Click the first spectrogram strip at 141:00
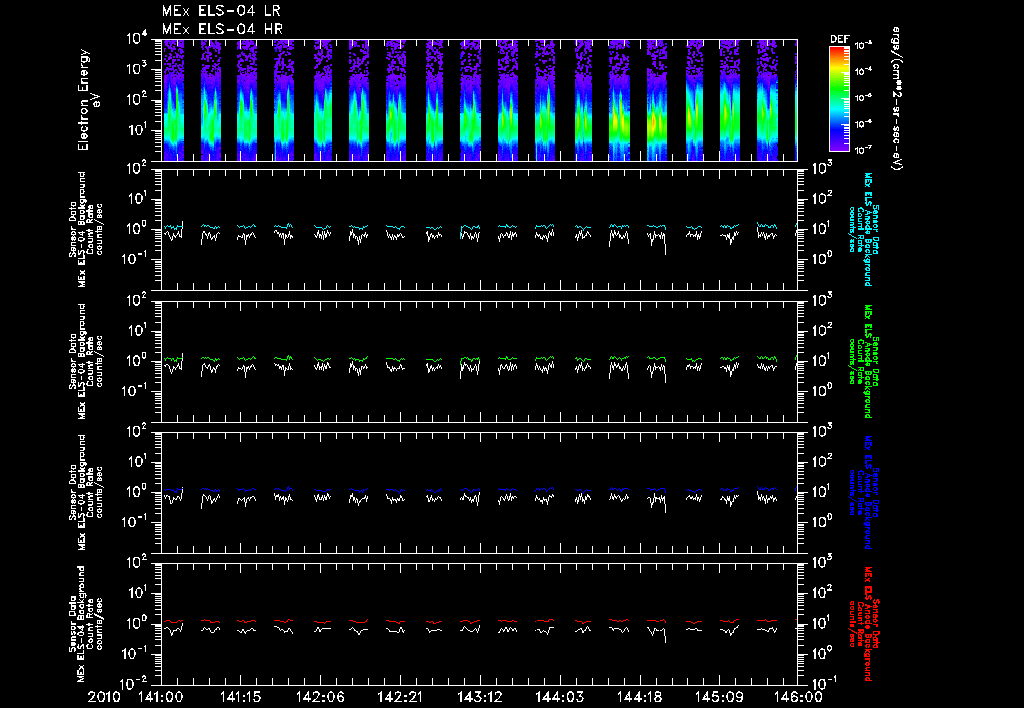This screenshot has width=1024, height=708. pyautogui.click(x=173, y=100)
